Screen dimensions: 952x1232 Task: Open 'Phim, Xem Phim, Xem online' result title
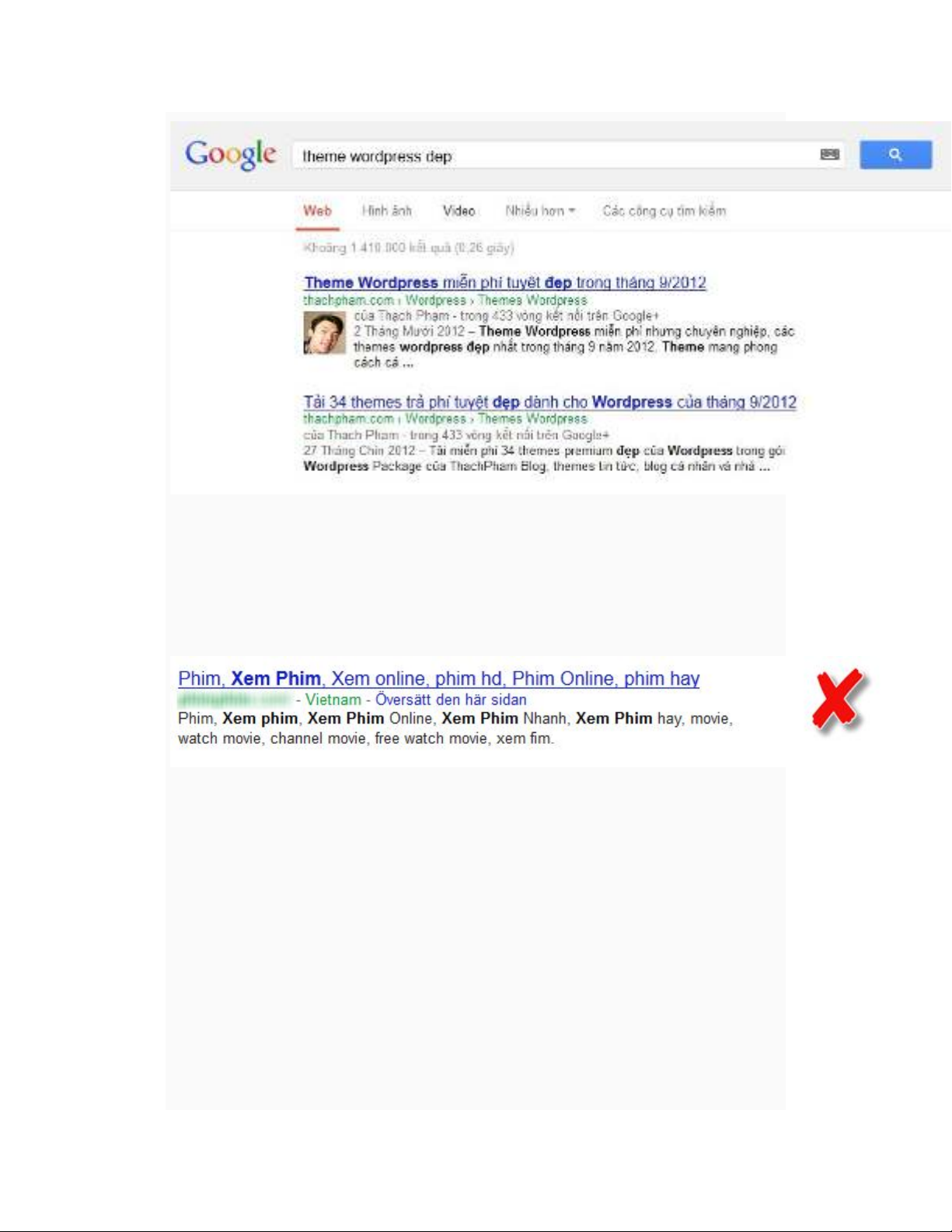(x=438, y=679)
